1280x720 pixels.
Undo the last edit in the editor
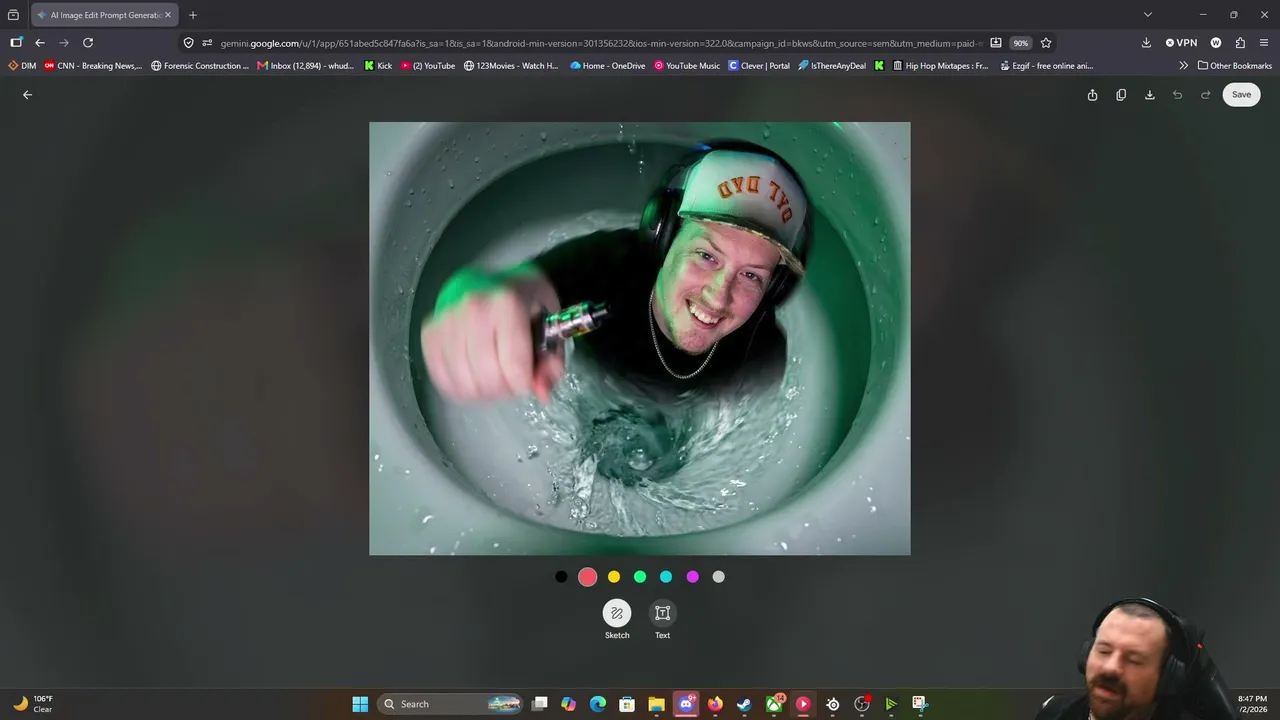(x=1177, y=95)
